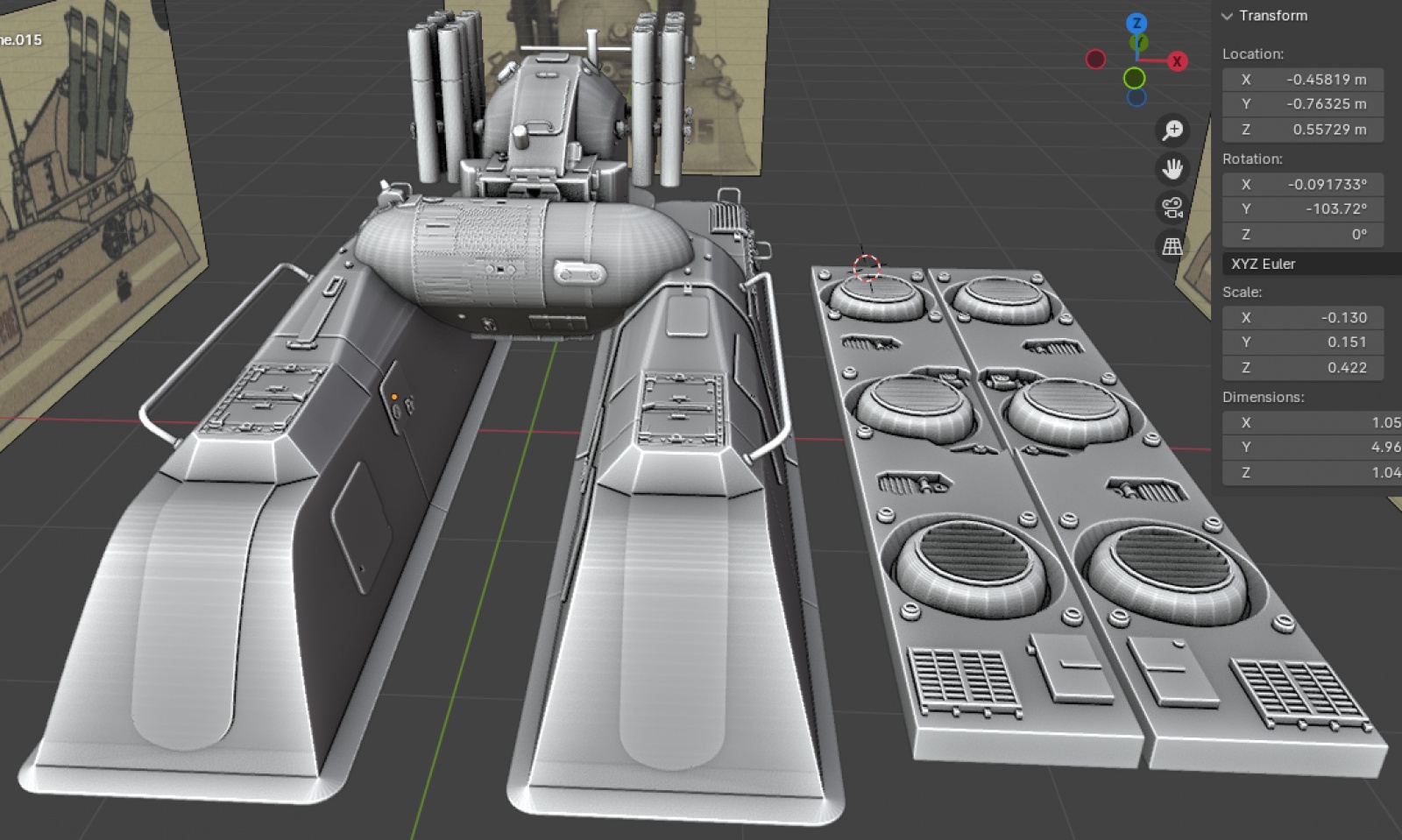The width and height of the screenshot is (1402, 840).
Task: Switch perspective/orthographic with the grid icon
Action: (x=1172, y=246)
